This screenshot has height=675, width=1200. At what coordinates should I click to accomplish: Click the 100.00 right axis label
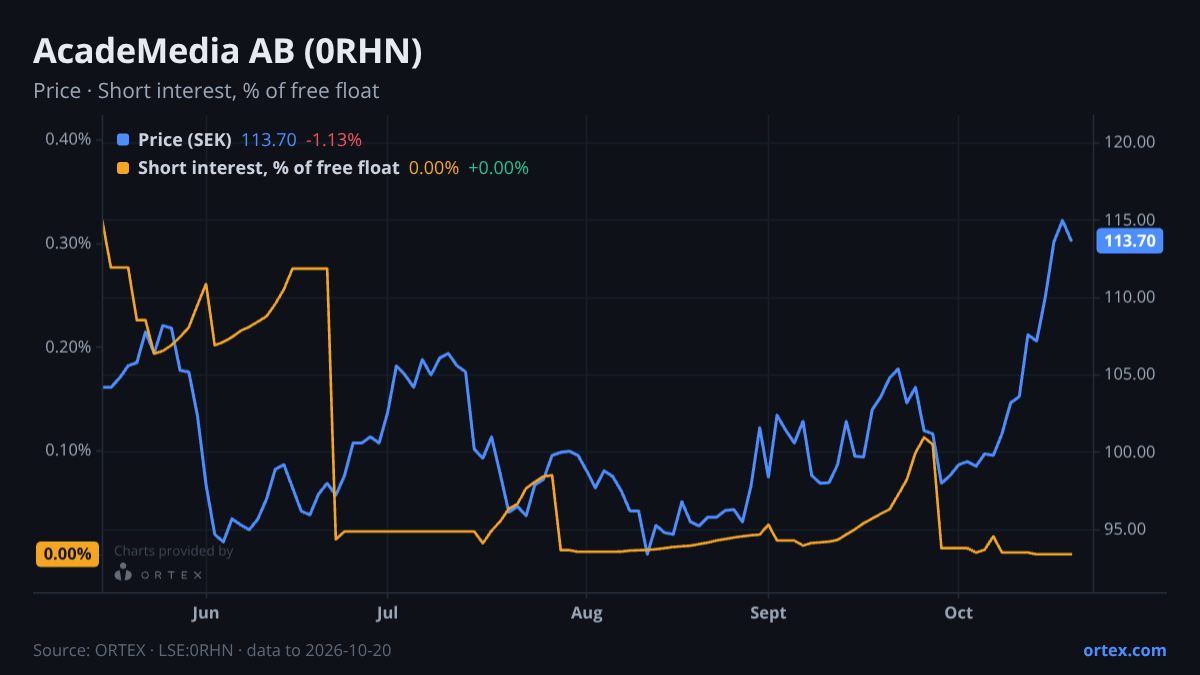click(x=1130, y=452)
